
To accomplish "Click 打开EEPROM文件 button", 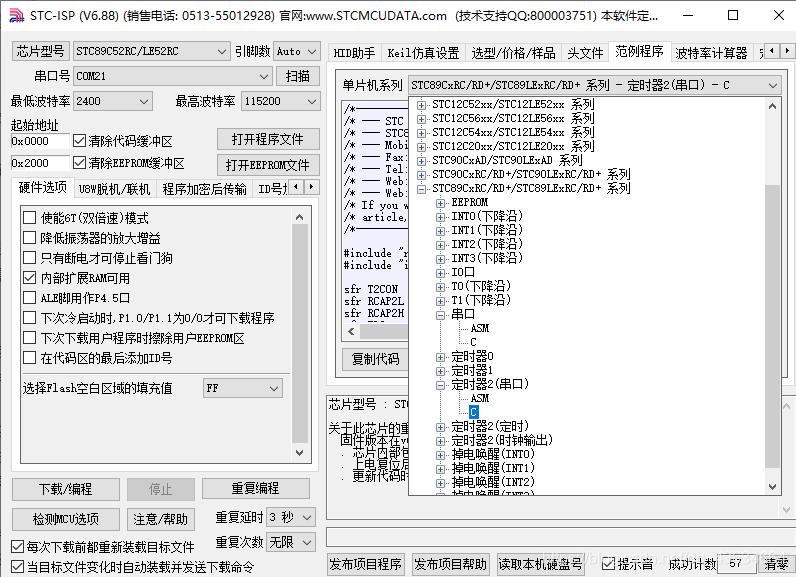I will tap(268, 165).
